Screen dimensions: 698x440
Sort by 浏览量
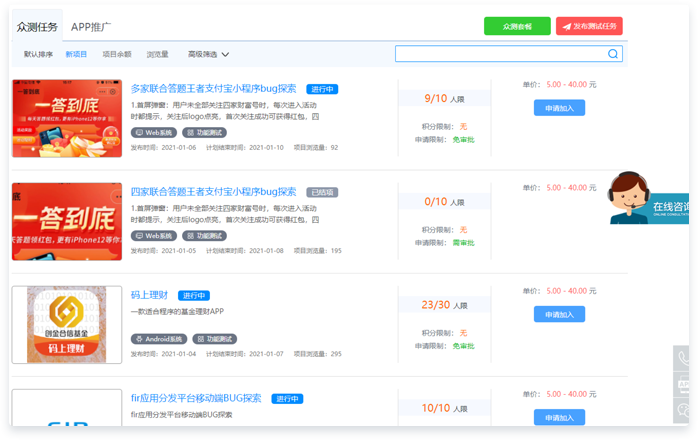point(158,54)
